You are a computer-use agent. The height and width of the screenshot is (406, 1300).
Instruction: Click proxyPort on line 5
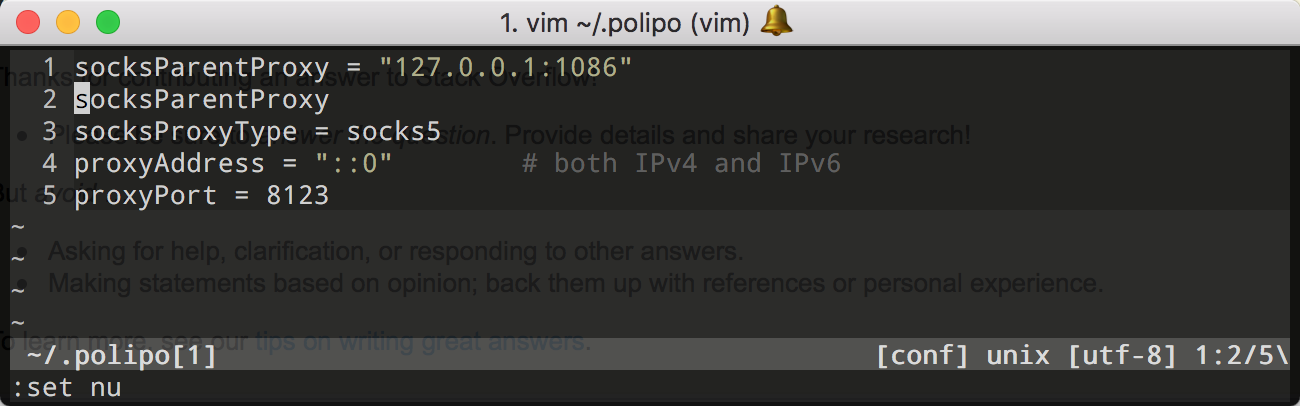click(x=146, y=195)
